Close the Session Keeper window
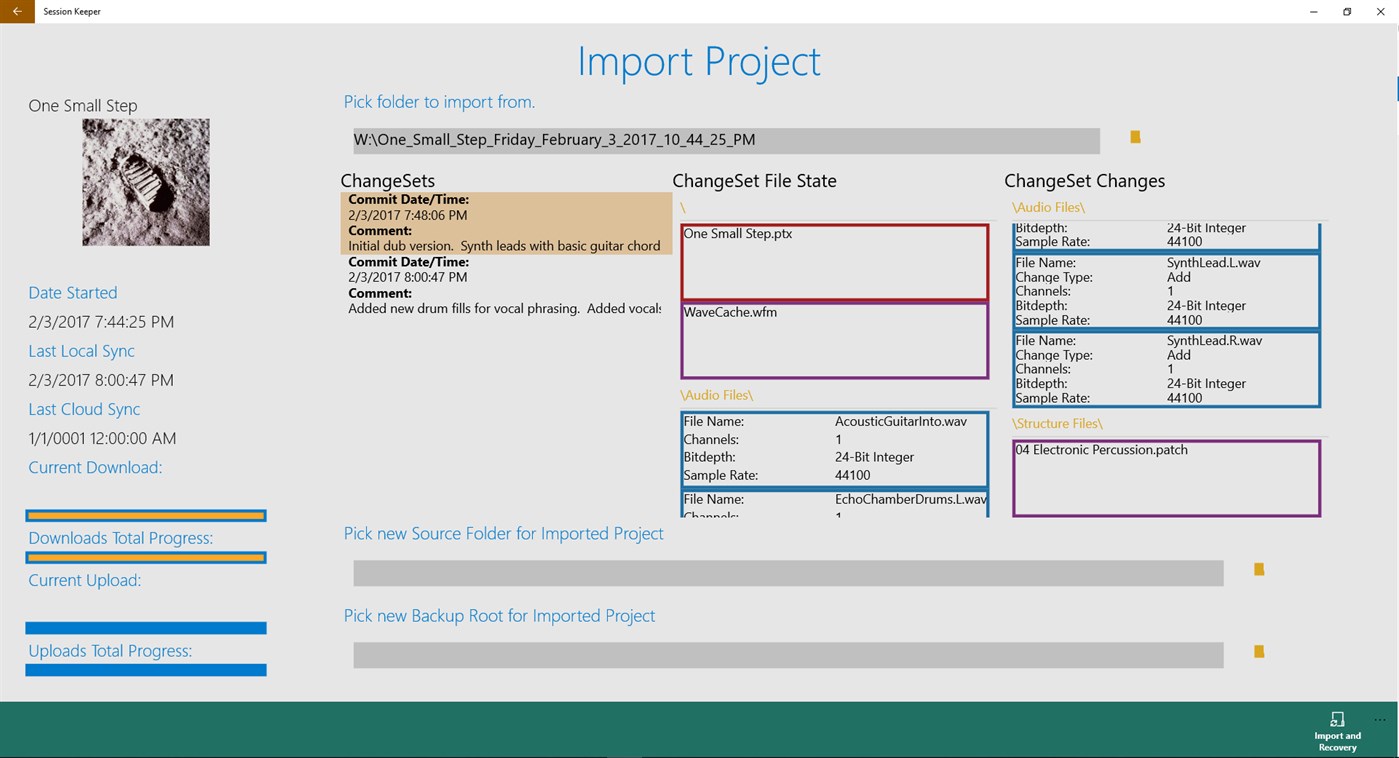The image size is (1399, 758). coord(1381,12)
